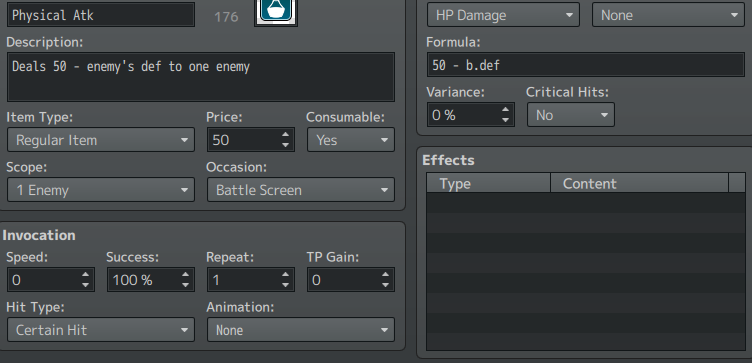Image resolution: width=752 pixels, height=363 pixels.
Task: Decrease Price with down arrow
Action: [285, 145]
